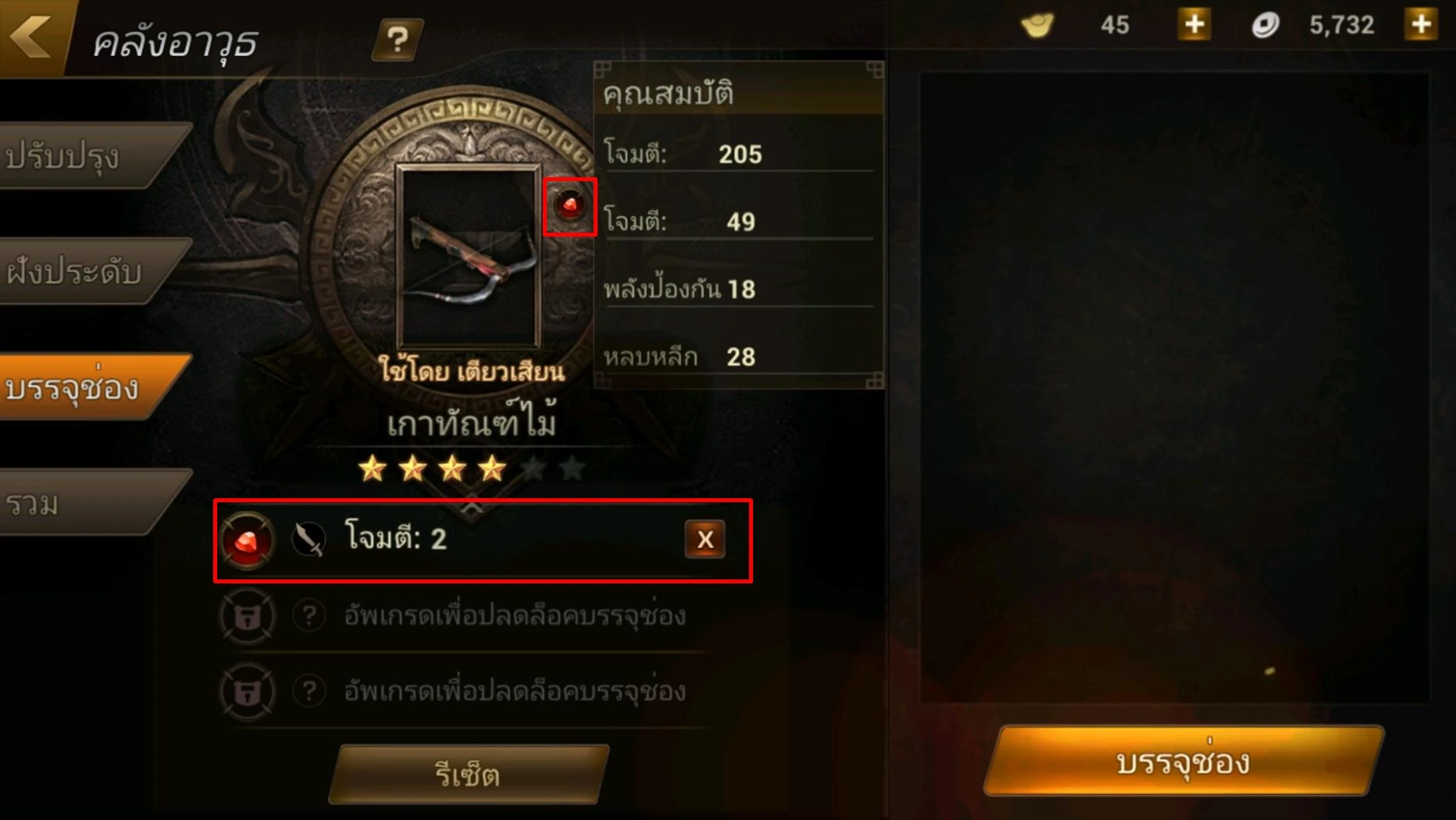Screen dimensions: 1456x820
Task: Tap the second locked socket padlock icon
Action: 248,692
